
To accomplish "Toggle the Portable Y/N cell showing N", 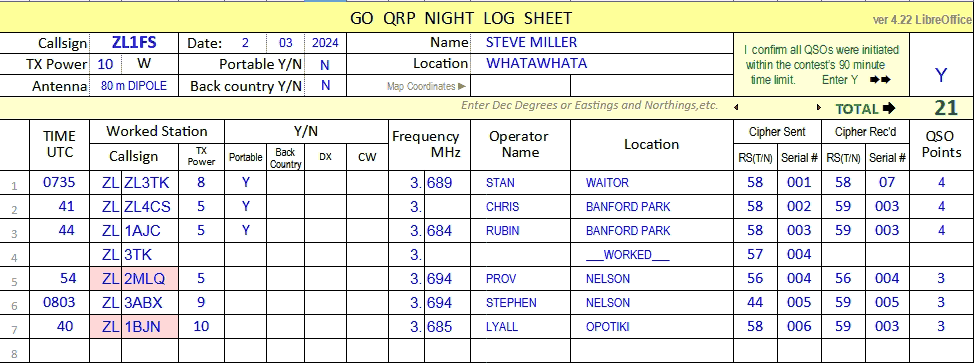I will point(325,64).
